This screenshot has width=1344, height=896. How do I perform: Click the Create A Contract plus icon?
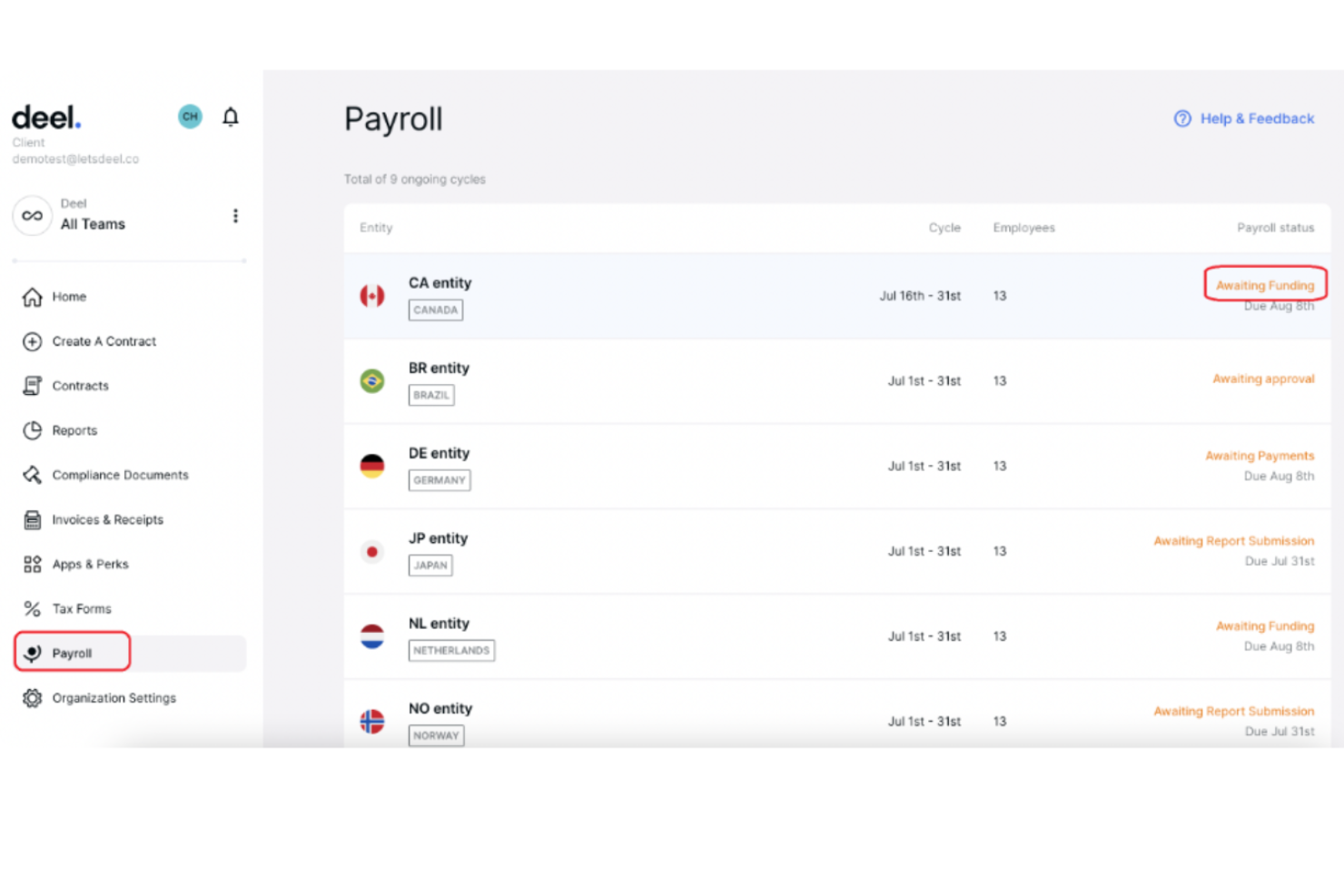32,341
